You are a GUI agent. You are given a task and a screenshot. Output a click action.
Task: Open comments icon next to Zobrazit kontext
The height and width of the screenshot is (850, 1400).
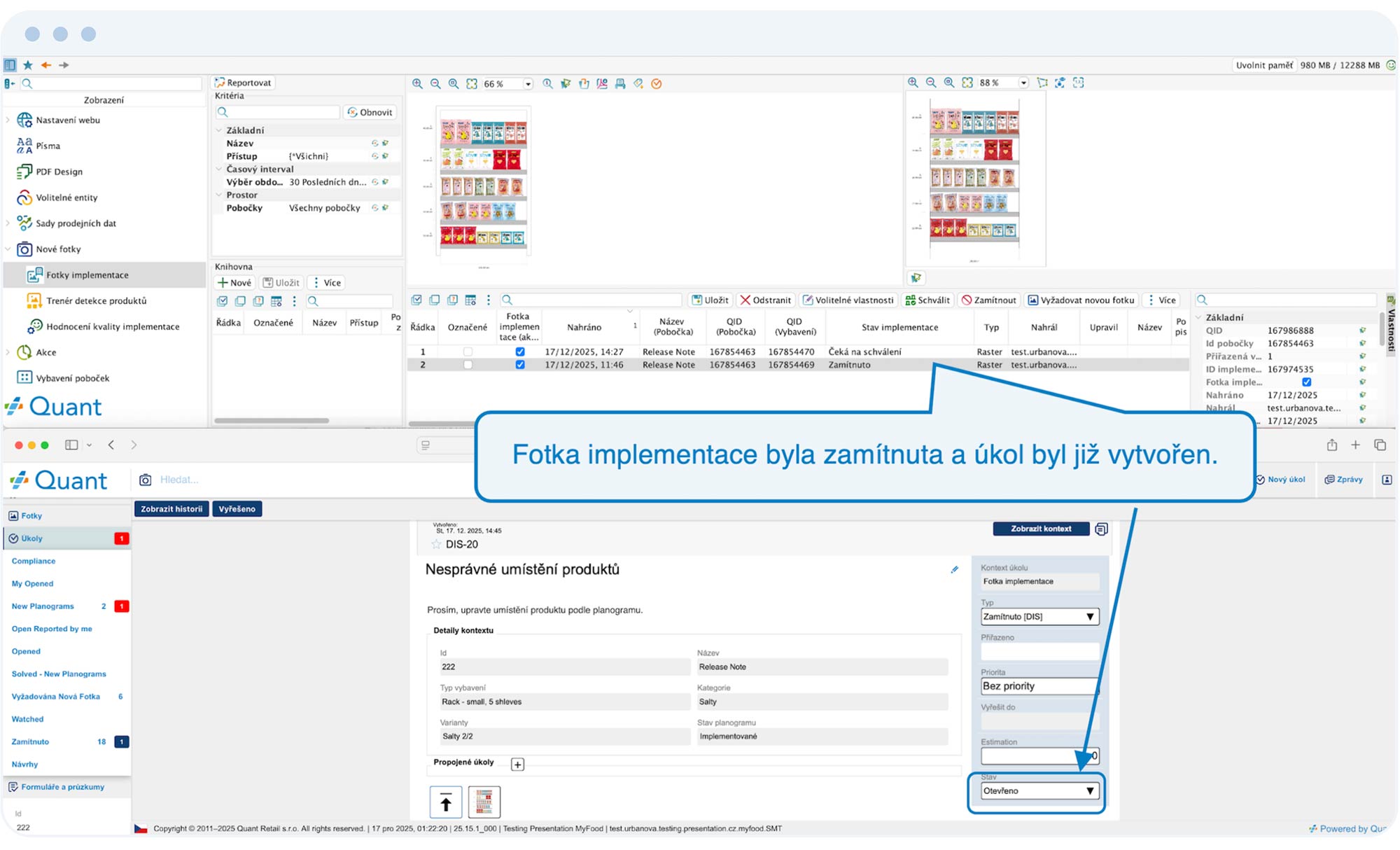click(1101, 529)
